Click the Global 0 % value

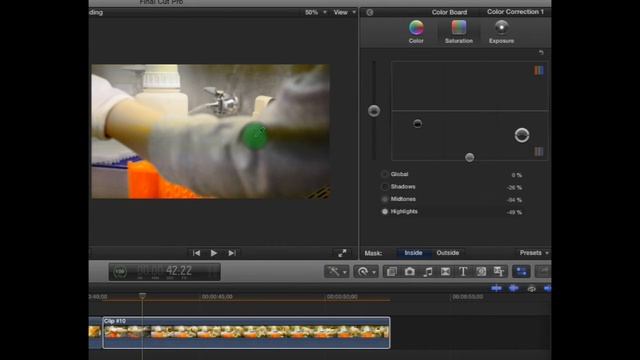(x=516, y=175)
